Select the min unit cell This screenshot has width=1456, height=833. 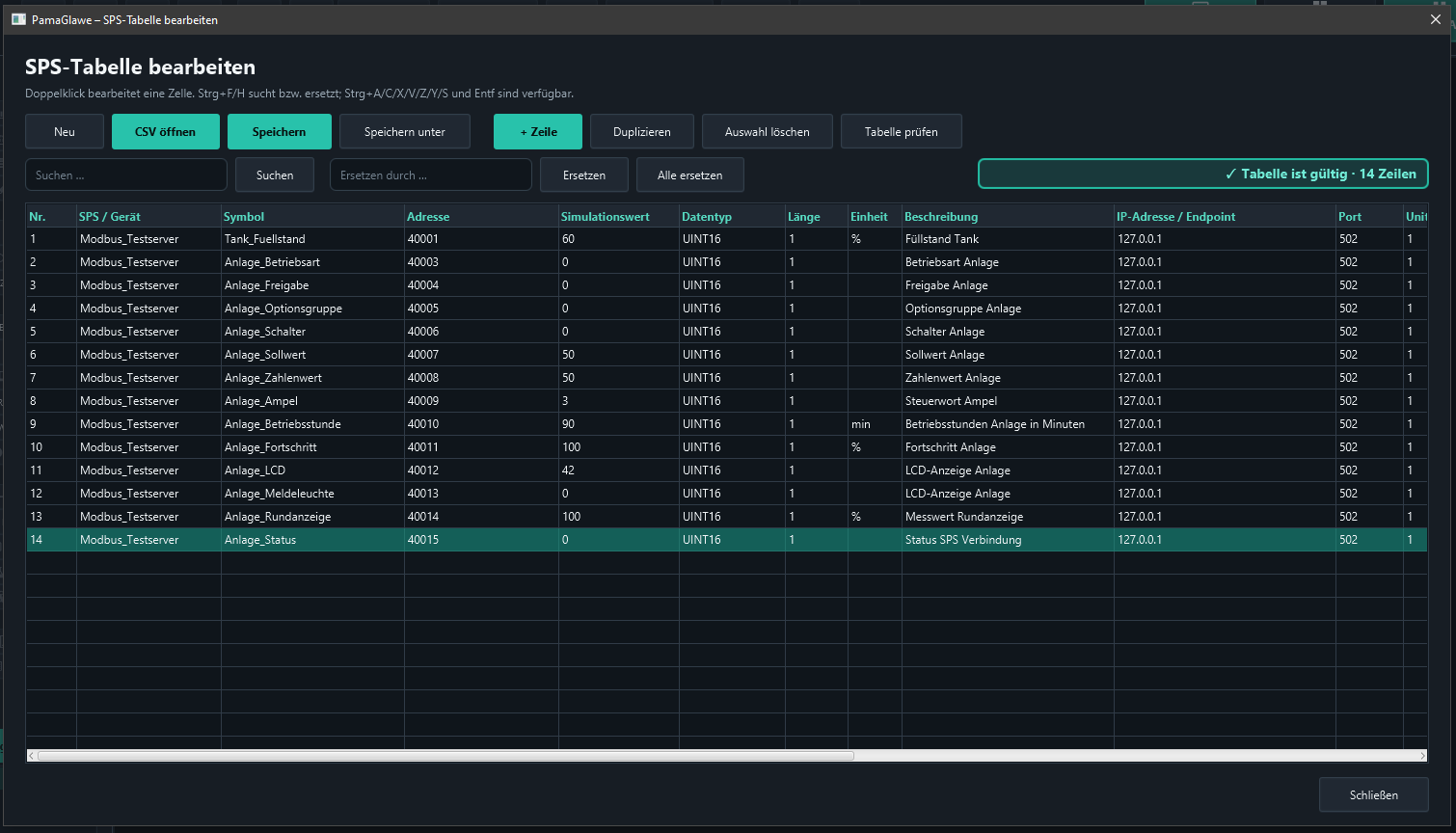pos(876,424)
